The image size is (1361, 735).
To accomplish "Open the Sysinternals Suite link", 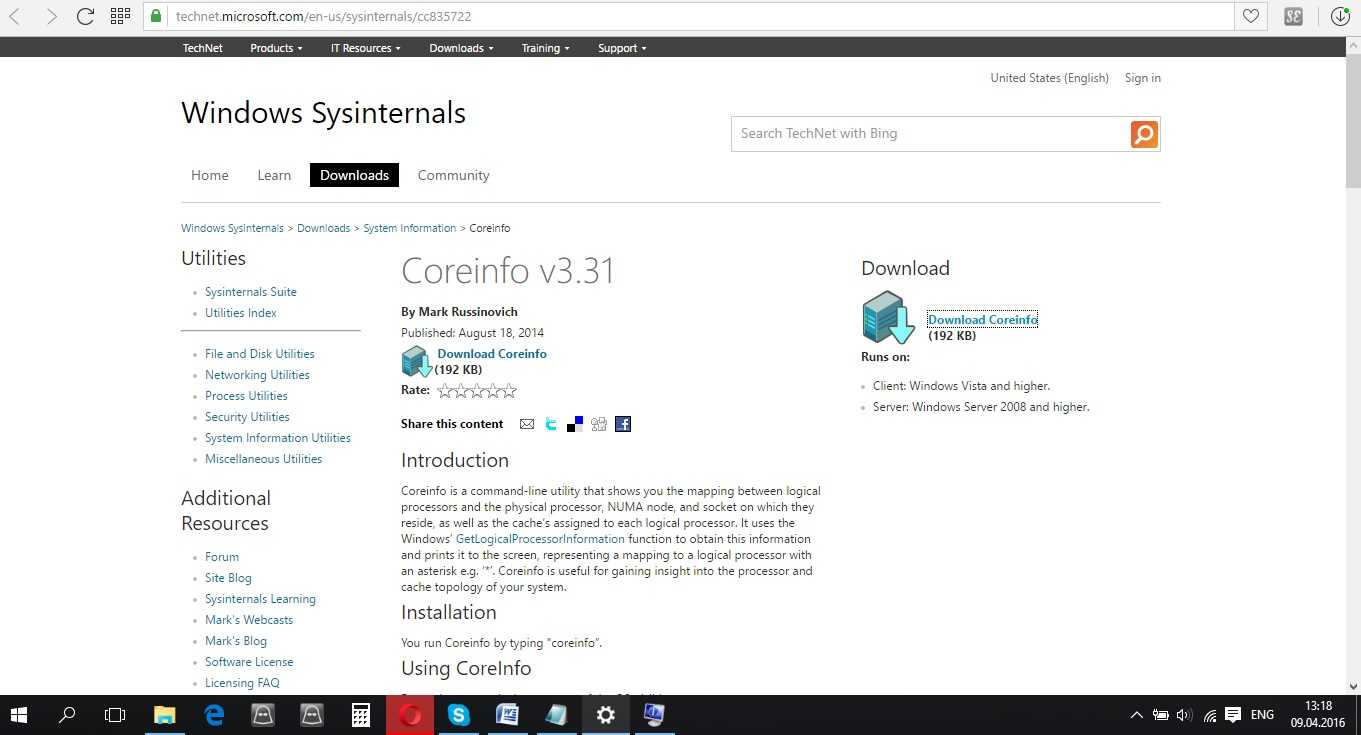I will (251, 292).
